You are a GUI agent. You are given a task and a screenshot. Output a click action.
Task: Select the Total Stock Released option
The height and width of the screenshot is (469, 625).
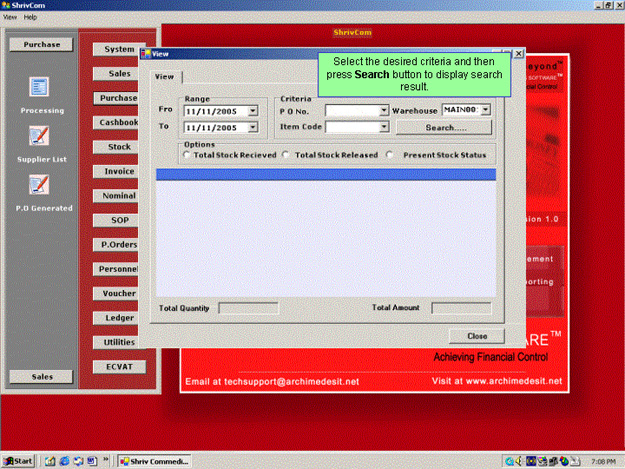click(287, 156)
